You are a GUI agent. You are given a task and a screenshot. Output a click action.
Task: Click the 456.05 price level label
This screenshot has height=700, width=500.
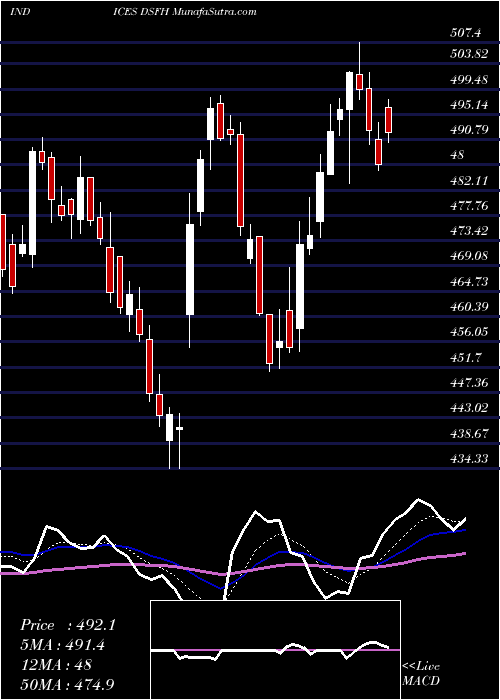point(469,332)
